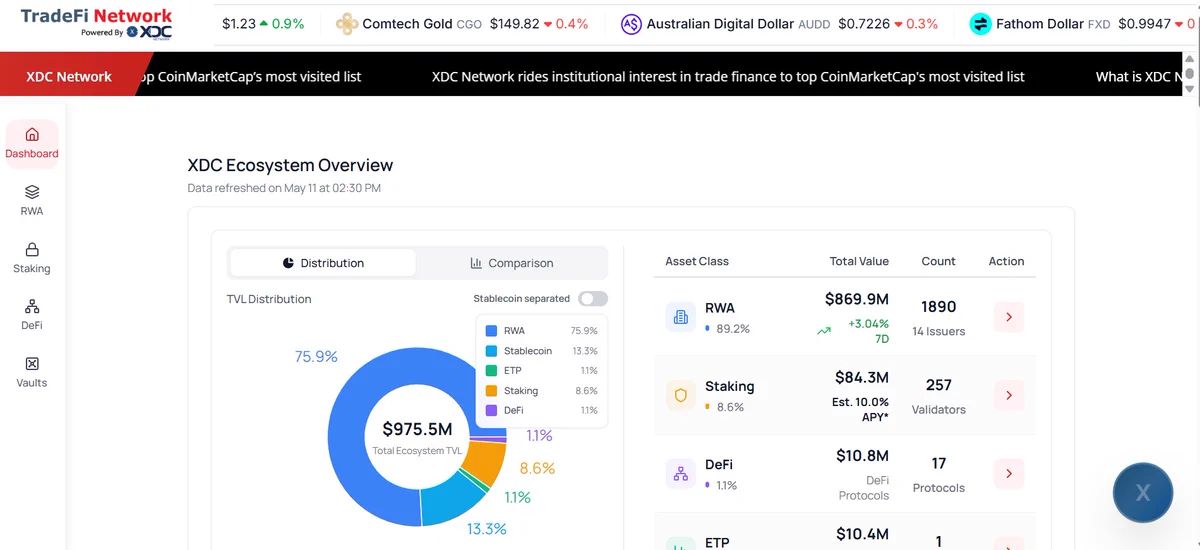Click the $10.8M DeFi total value
This screenshot has height=550, width=1200.
pyautogui.click(x=862, y=456)
